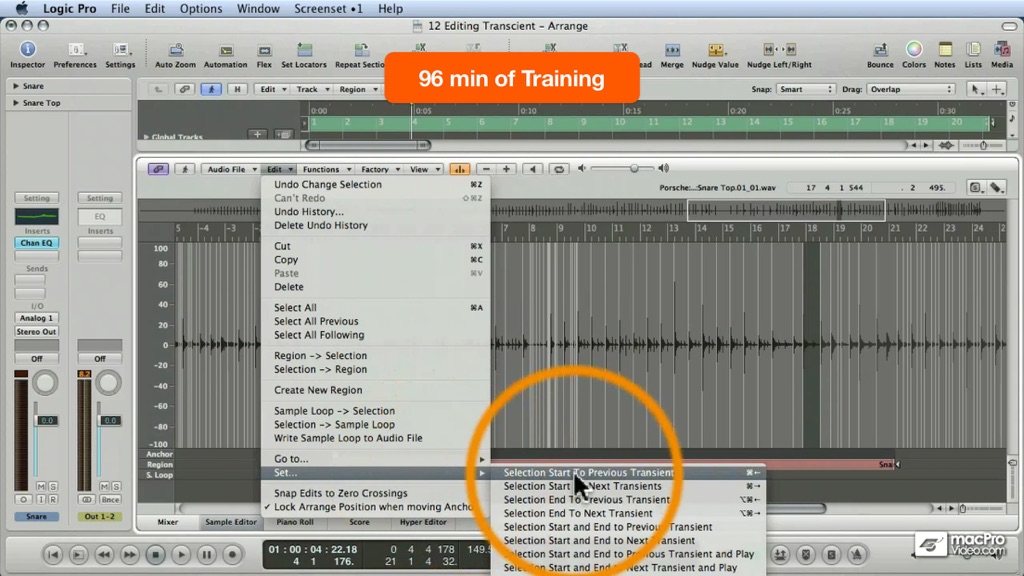Enable the Flex view icon
Image resolution: width=1024 pixels, height=576 pixels.
pyautogui.click(x=264, y=50)
